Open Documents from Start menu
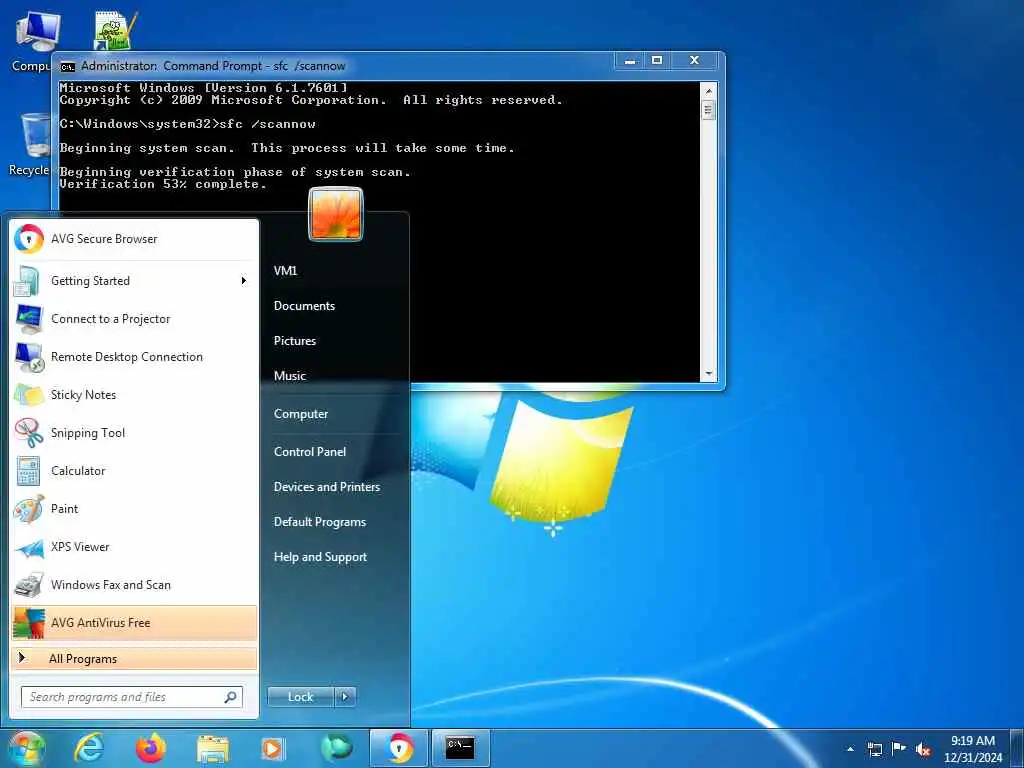The width and height of the screenshot is (1024, 768). tap(304, 306)
